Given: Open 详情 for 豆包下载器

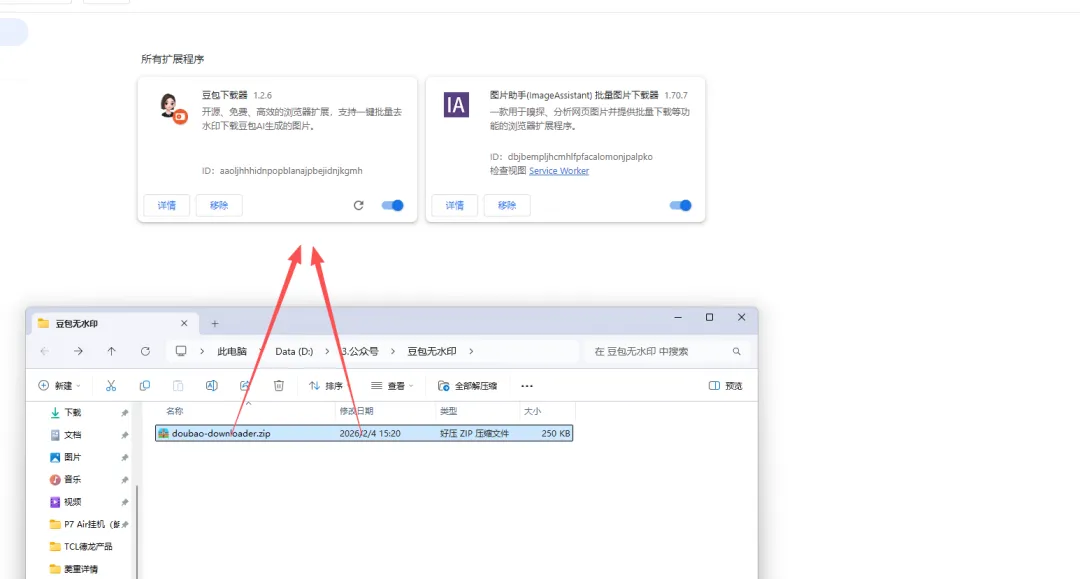Looking at the screenshot, I should click(x=167, y=205).
